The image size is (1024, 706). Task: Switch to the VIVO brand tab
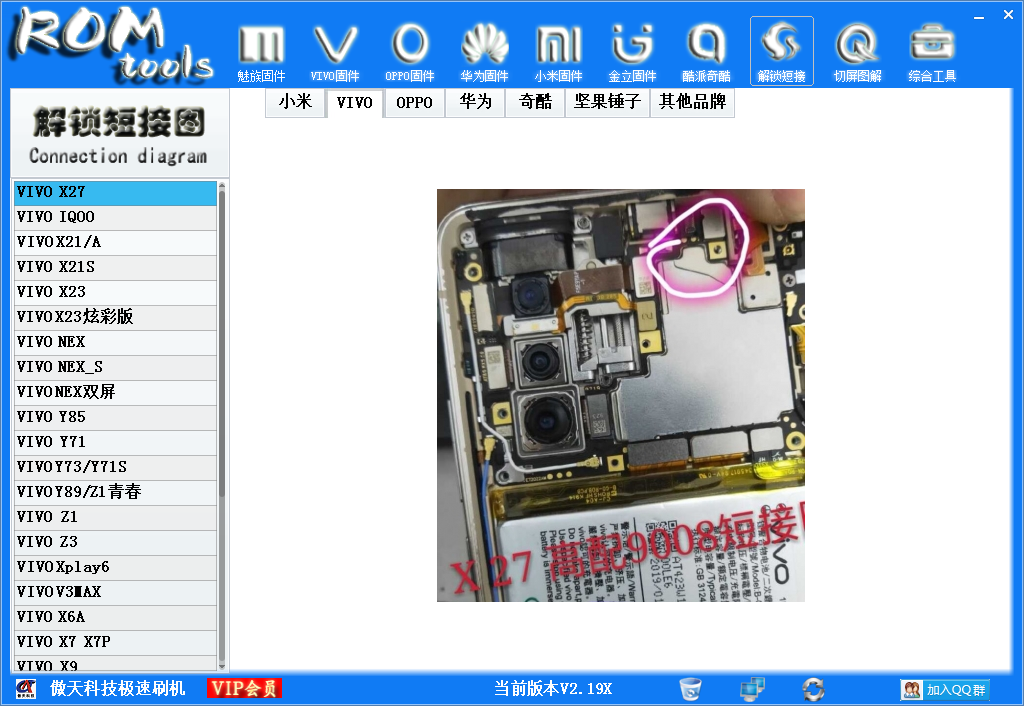[x=355, y=103]
